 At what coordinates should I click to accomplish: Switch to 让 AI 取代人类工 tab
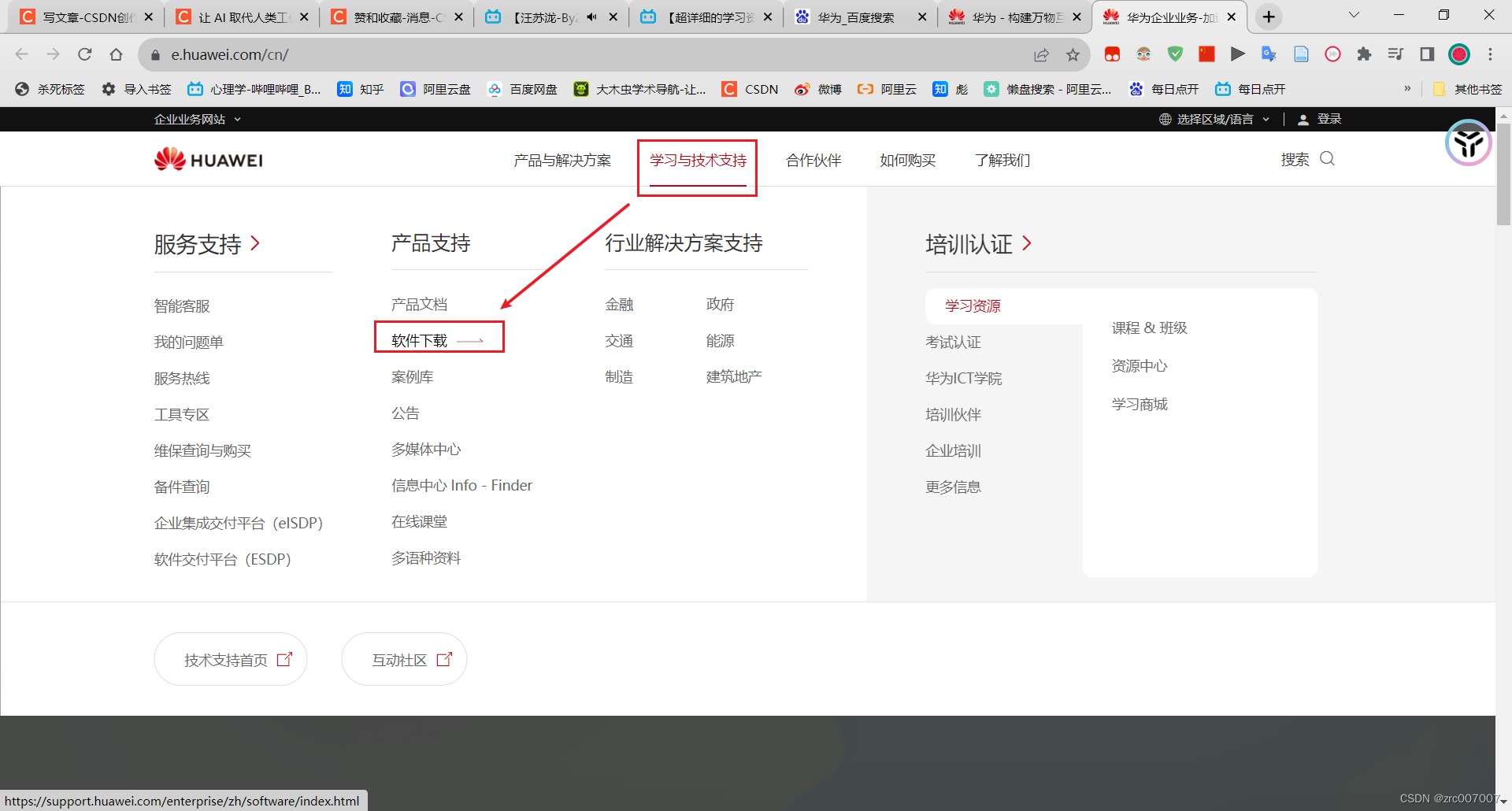pyautogui.click(x=243, y=17)
